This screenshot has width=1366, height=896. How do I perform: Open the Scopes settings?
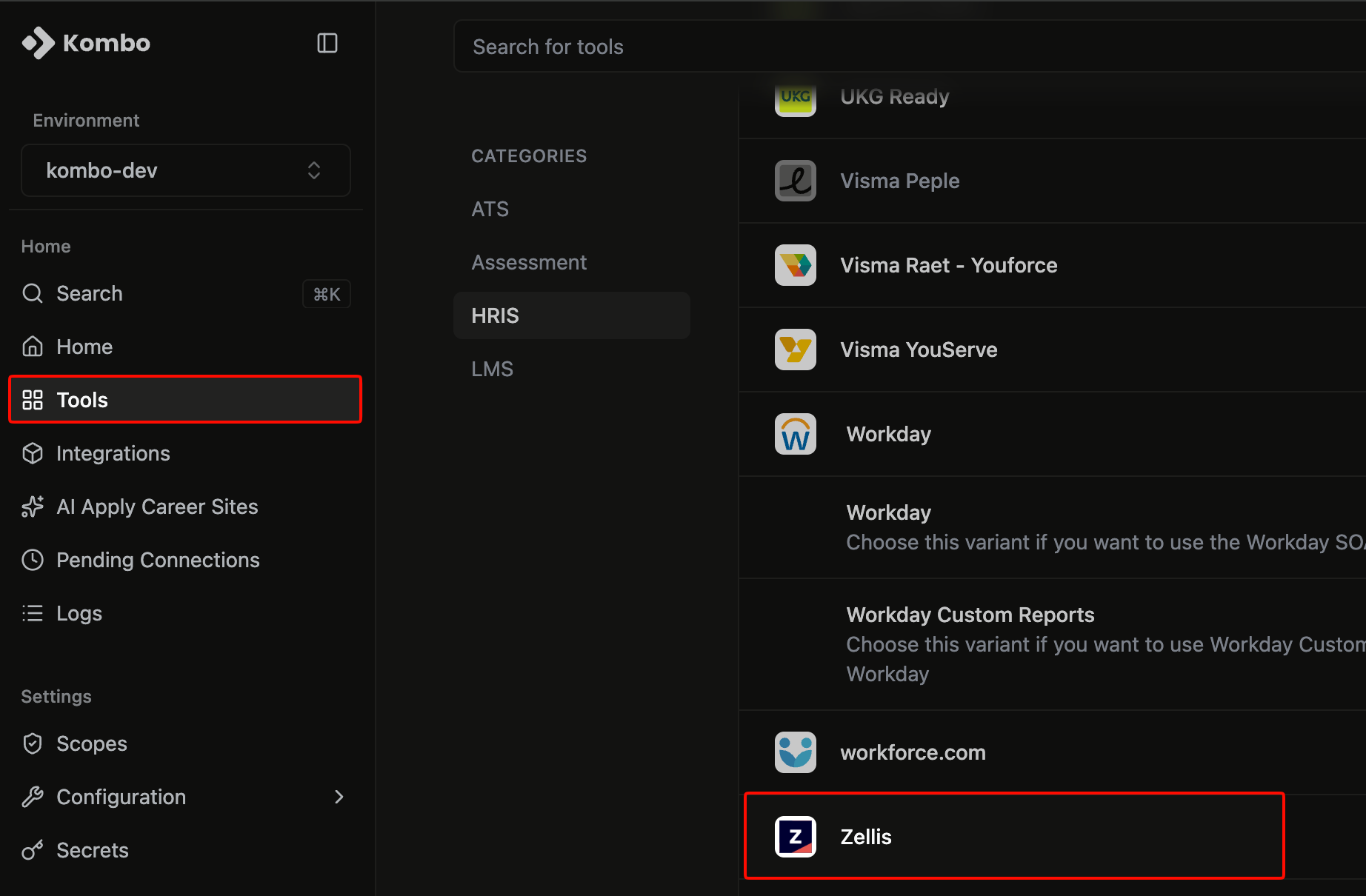[185, 743]
